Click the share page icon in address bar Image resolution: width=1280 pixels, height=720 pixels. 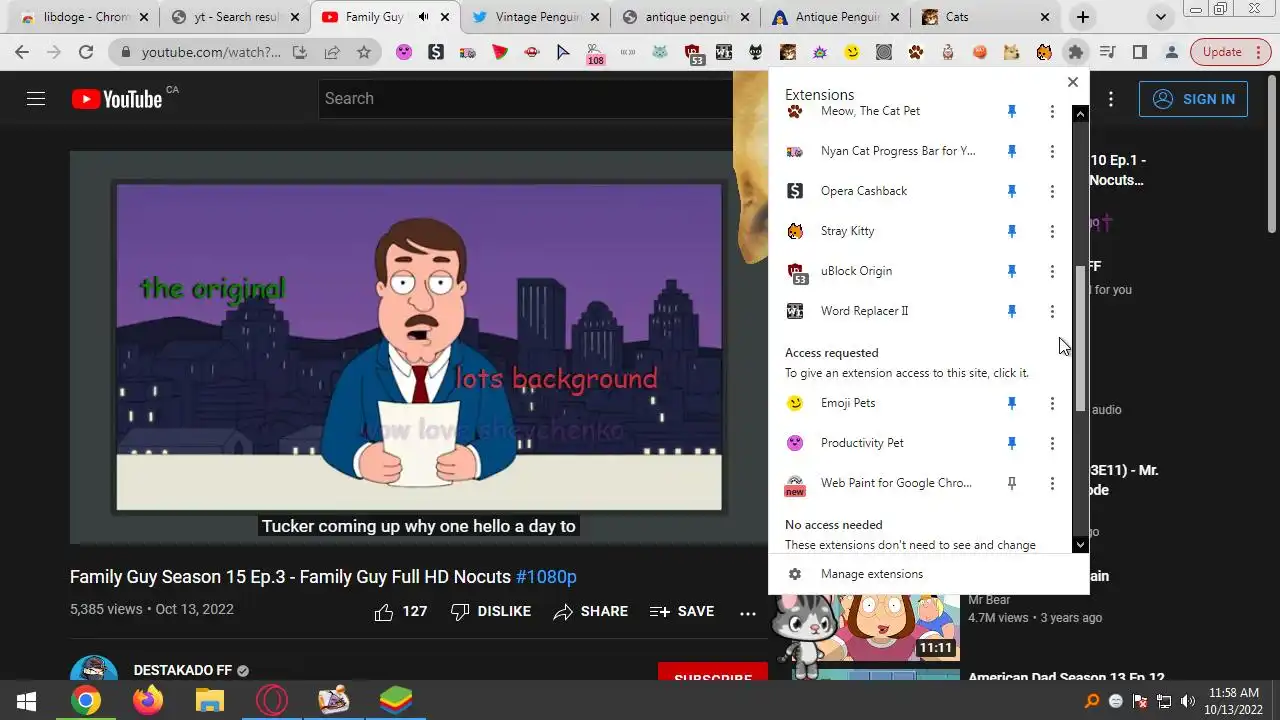332,52
